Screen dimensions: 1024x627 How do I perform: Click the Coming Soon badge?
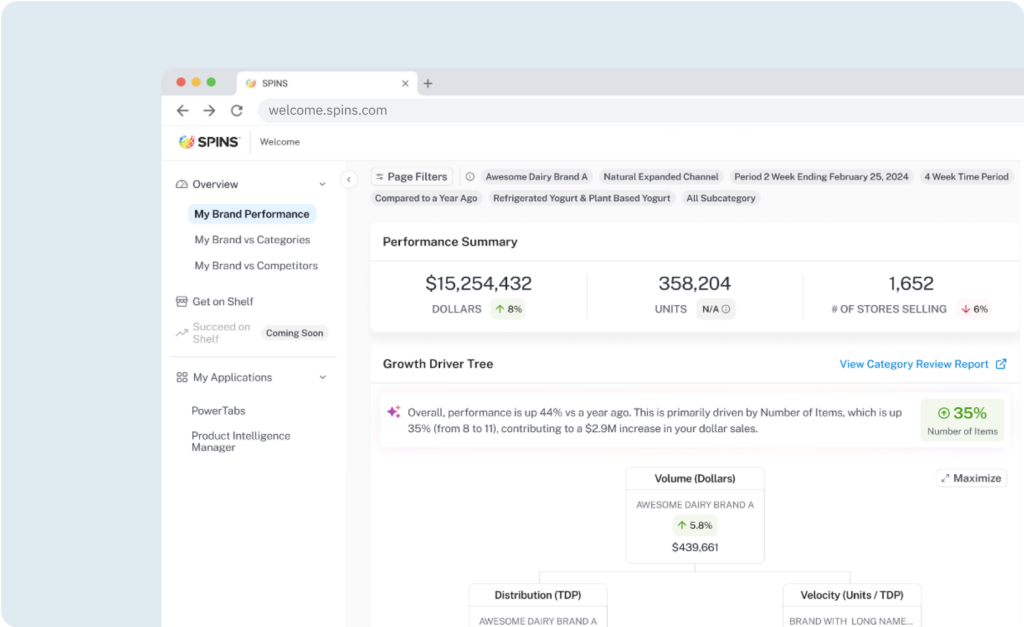295,333
